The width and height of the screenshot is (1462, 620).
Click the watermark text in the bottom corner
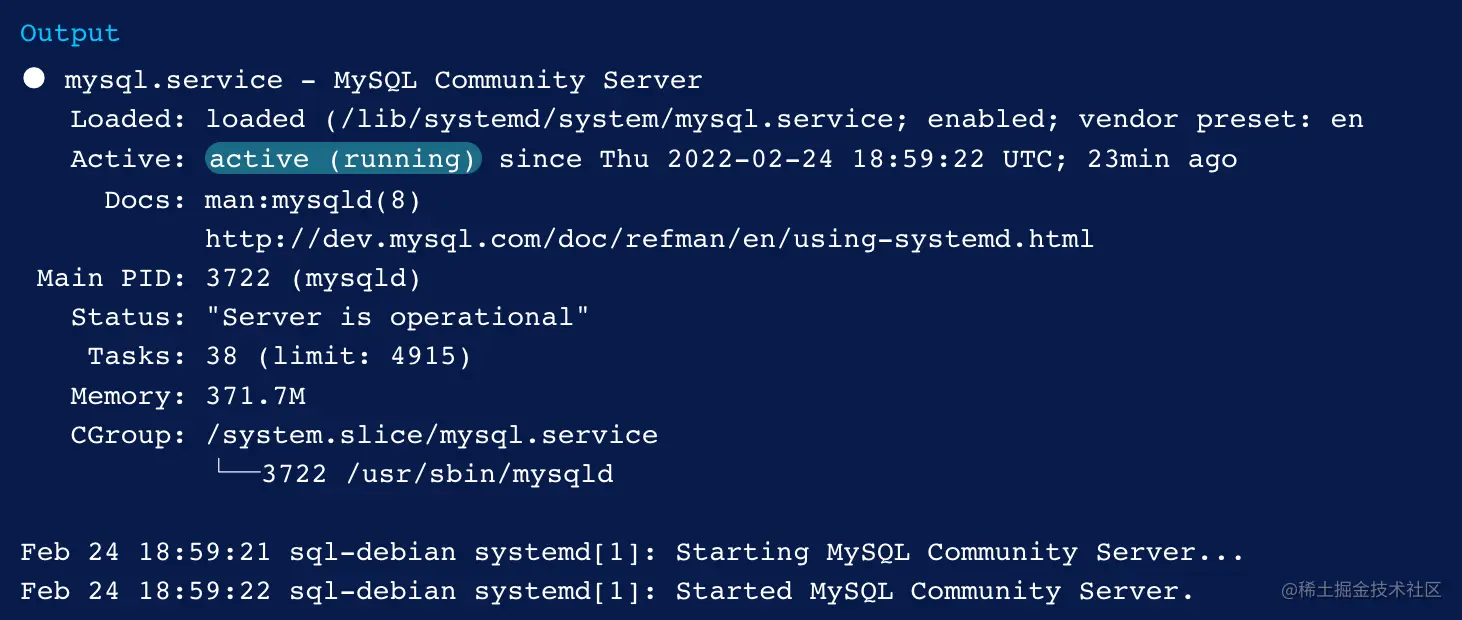tap(1361, 590)
